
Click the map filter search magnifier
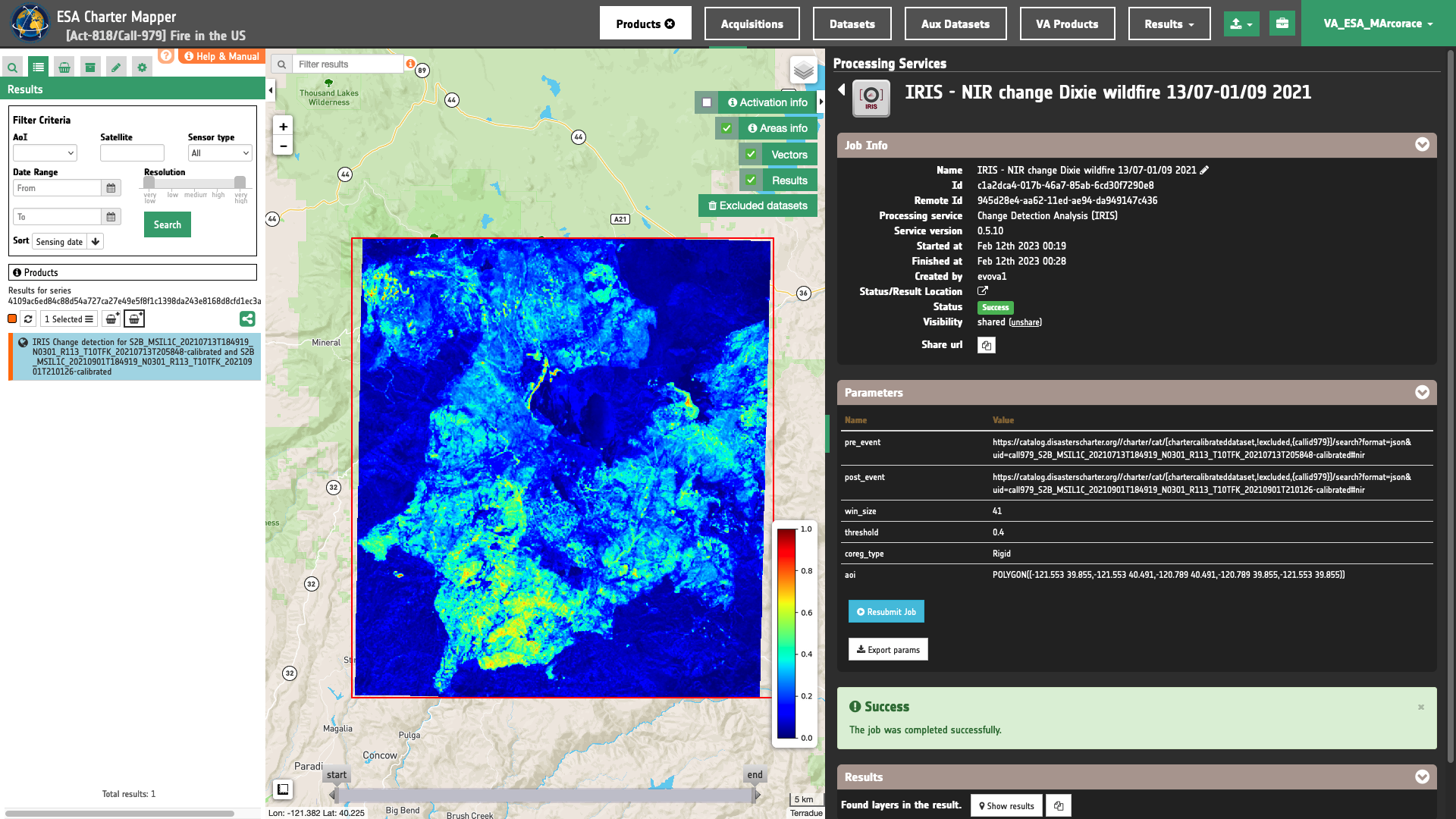(x=281, y=64)
